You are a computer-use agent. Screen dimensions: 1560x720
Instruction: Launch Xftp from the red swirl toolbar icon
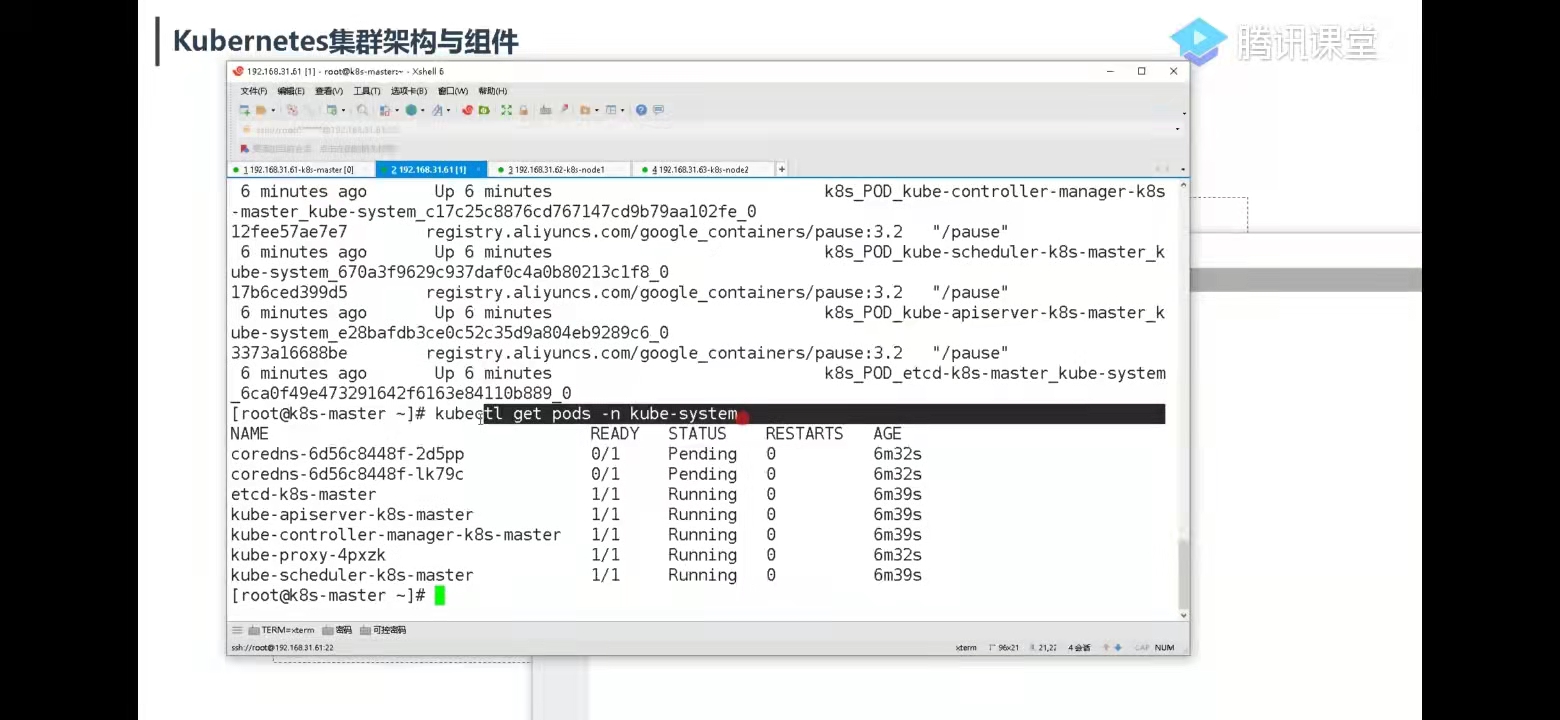point(467,110)
